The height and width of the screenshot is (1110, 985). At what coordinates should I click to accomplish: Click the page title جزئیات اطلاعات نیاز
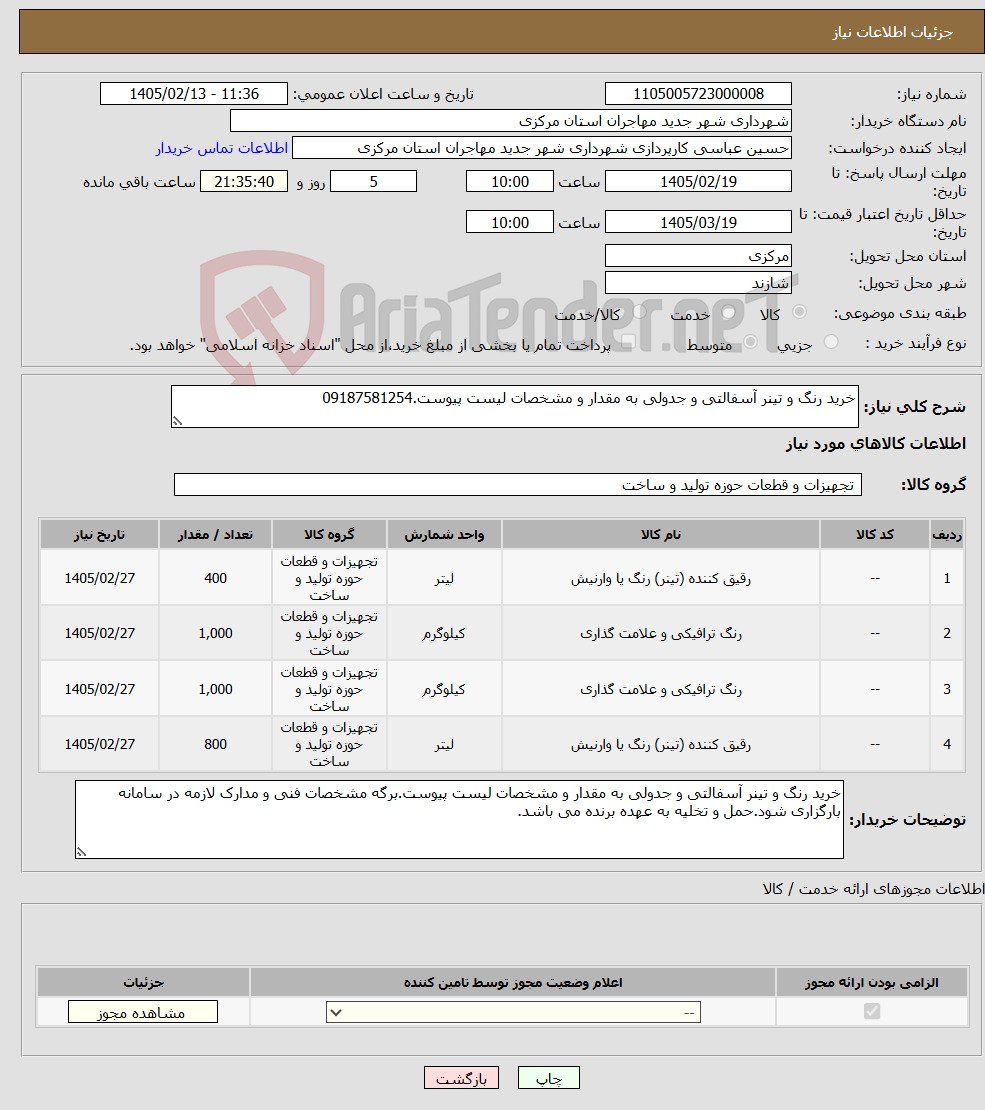tap(892, 33)
